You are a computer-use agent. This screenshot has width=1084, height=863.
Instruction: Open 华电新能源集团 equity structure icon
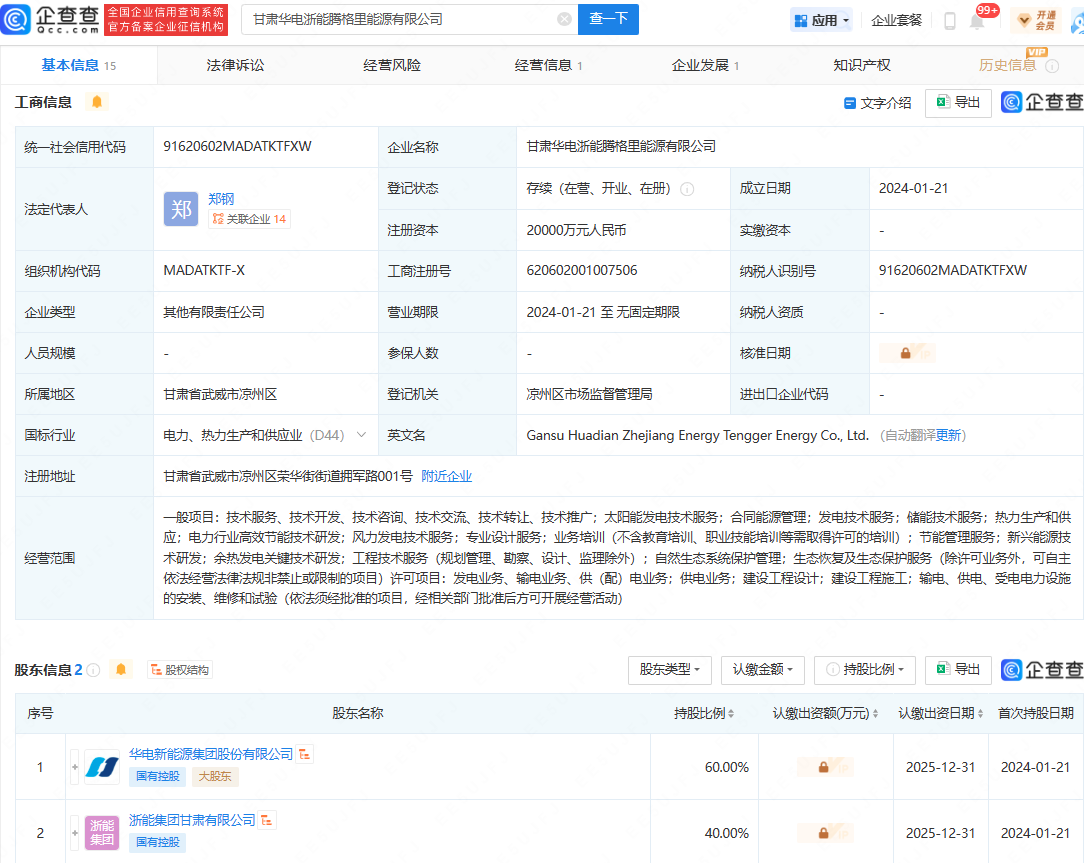(305, 754)
